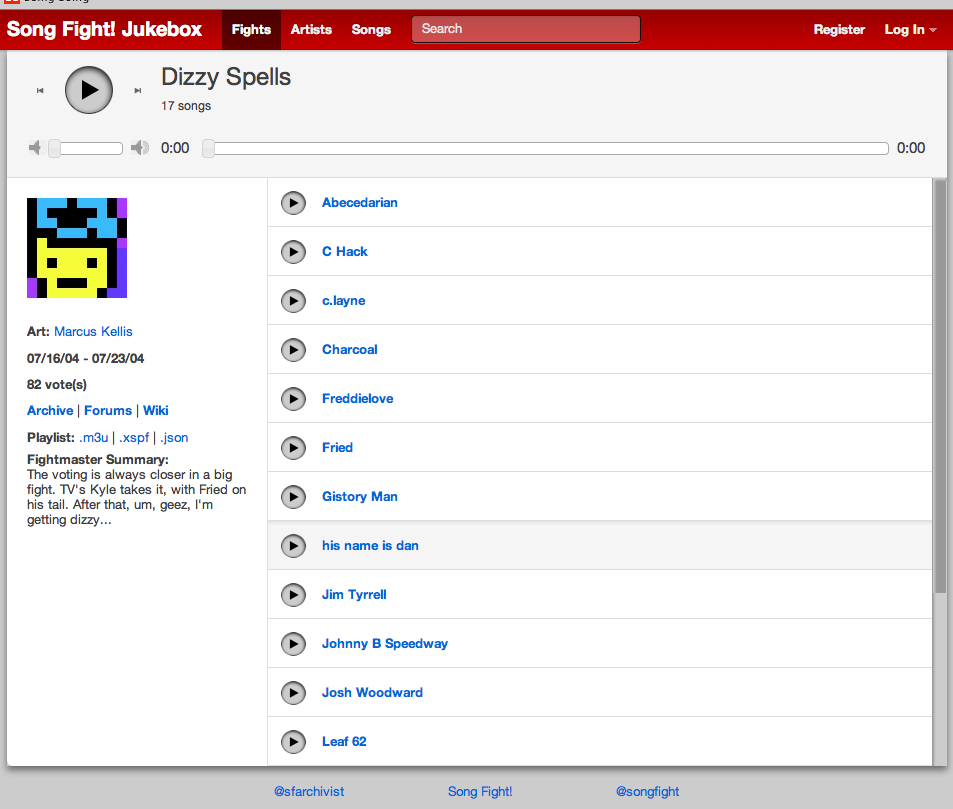
Task: Visit the @songfight footer link
Action: point(647,791)
